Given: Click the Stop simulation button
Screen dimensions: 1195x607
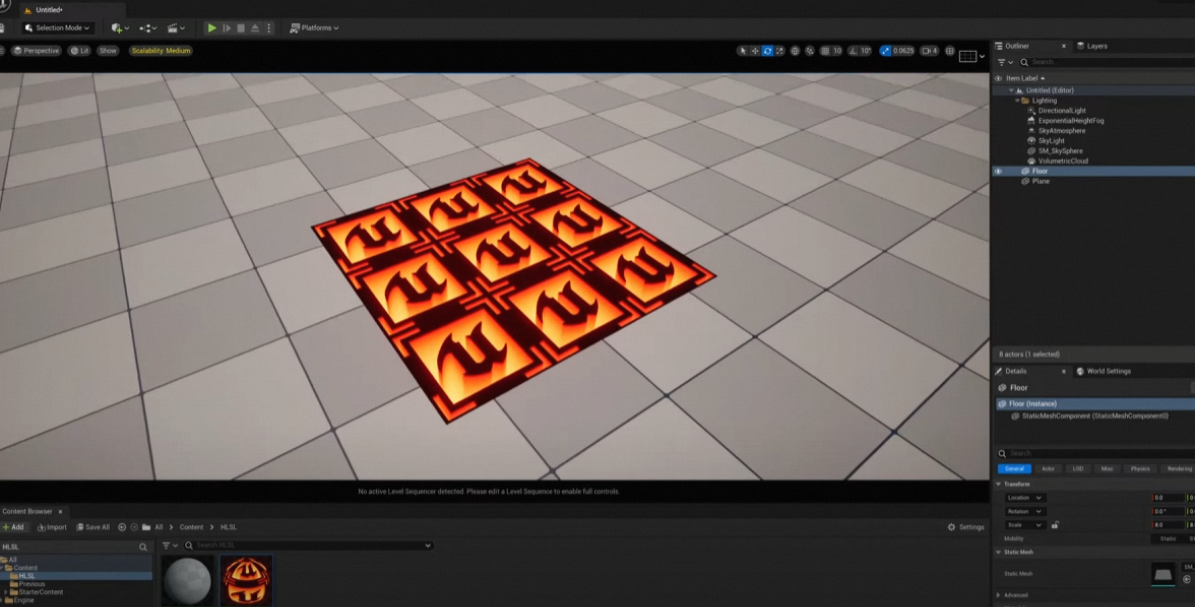Looking at the screenshot, I should (241, 28).
